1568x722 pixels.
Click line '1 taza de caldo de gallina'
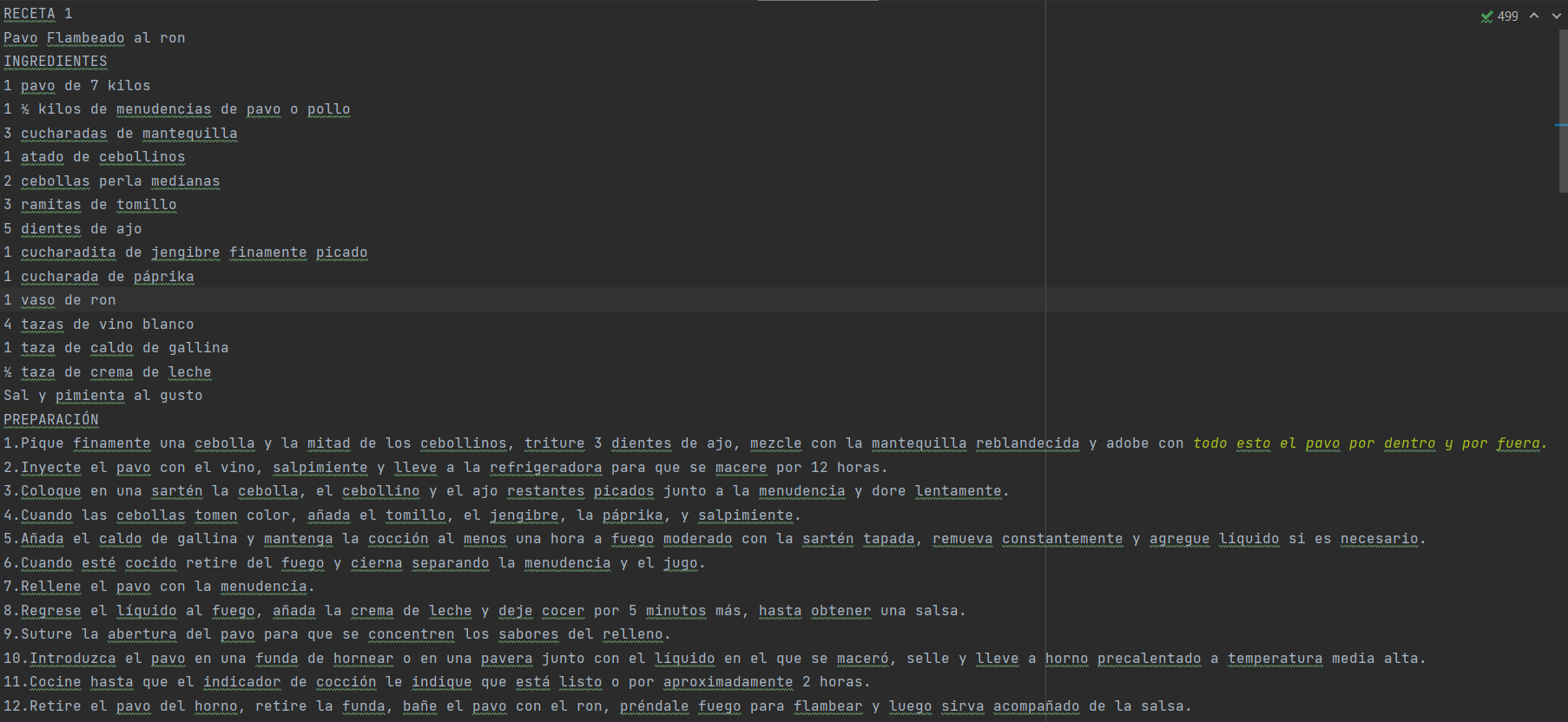pos(116,348)
